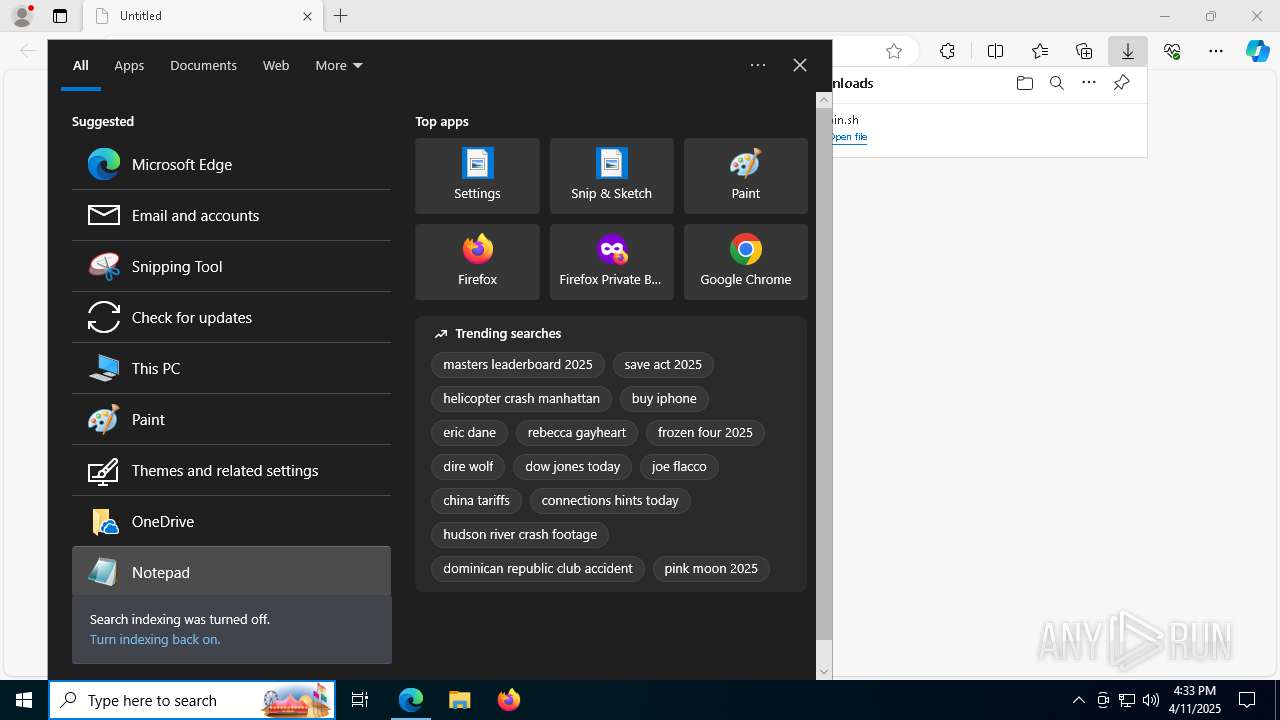Search frozen four 2025 trend
This screenshot has height=720, width=1280.
point(705,433)
